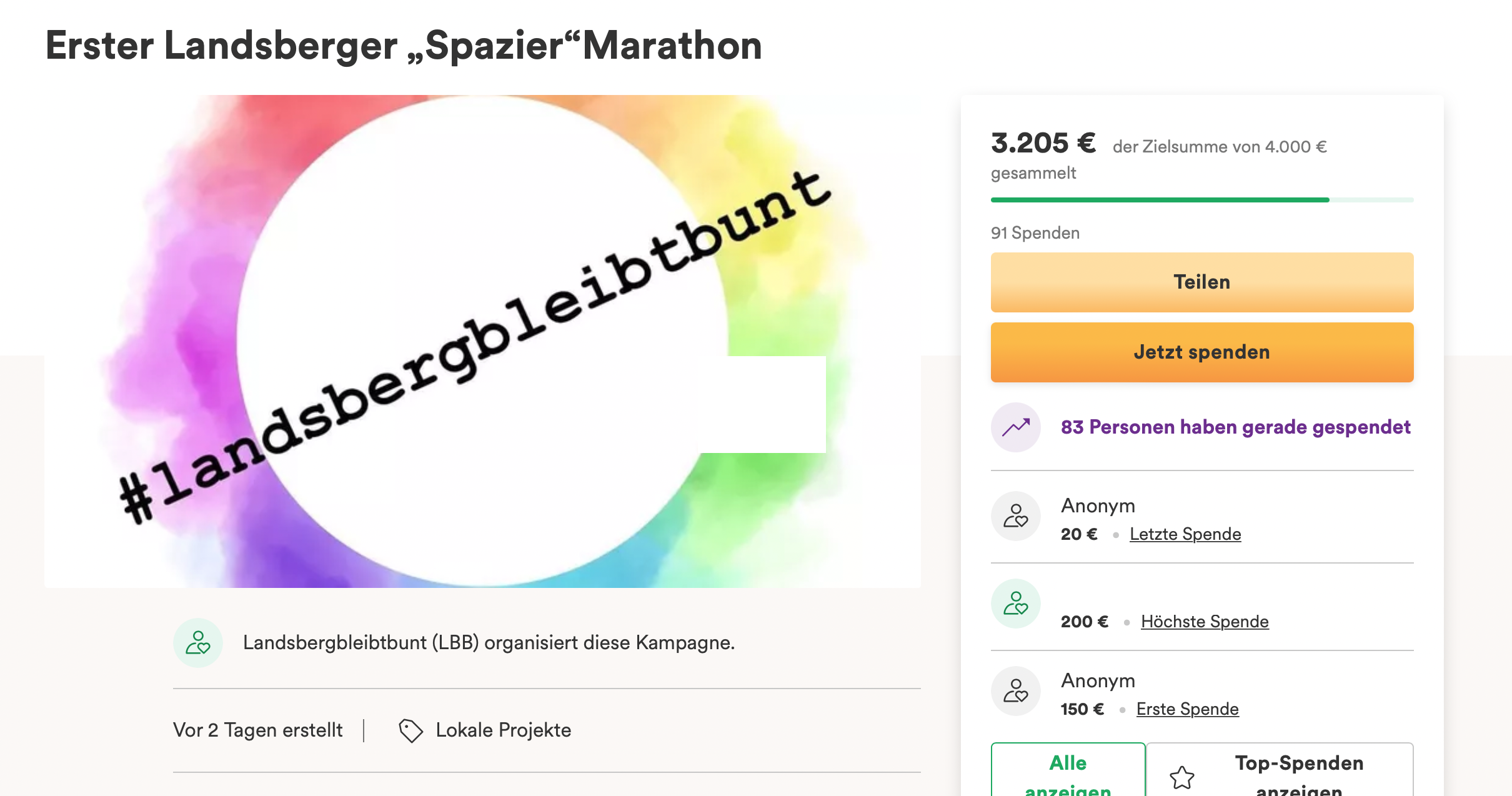This screenshot has width=1512, height=796.
Task: Open the Letzte Spende link
Action: point(1185,534)
